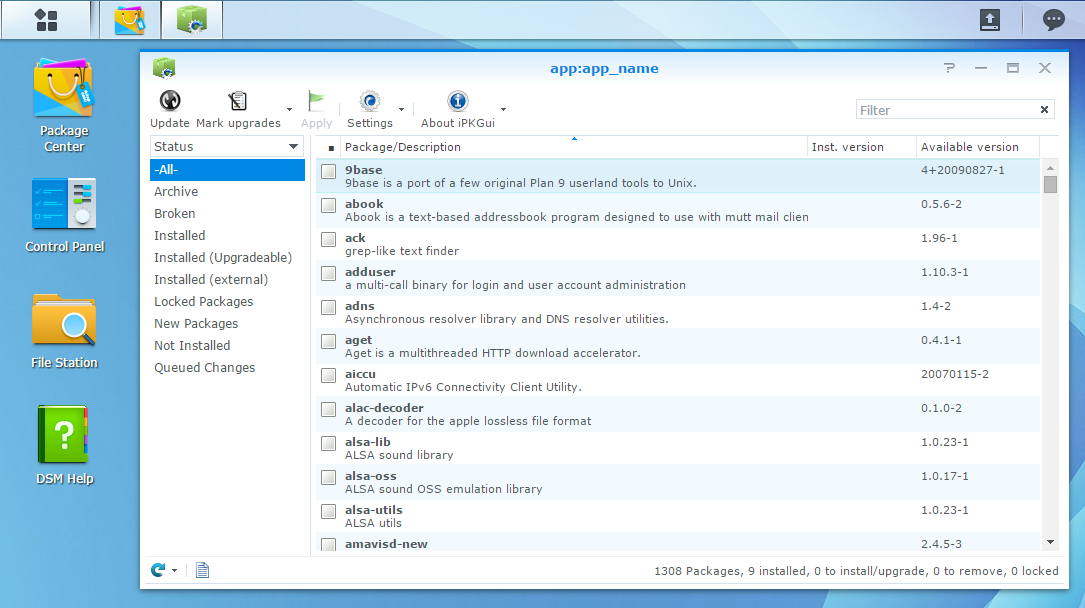Select Installed (external) filter
Image resolution: width=1085 pixels, height=608 pixels.
(x=227, y=279)
